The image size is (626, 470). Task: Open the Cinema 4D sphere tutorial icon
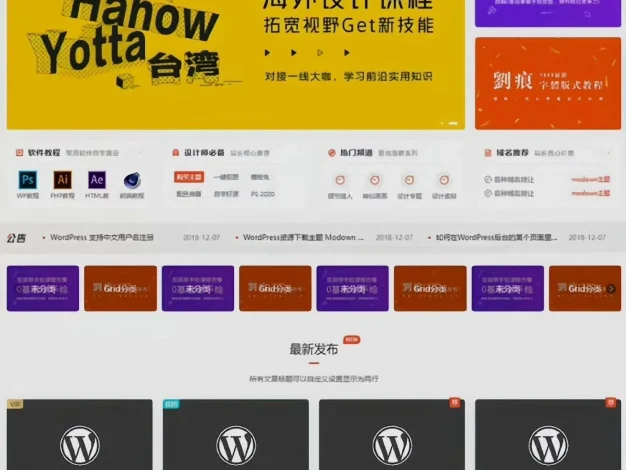pyautogui.click(x=132, y=180)
